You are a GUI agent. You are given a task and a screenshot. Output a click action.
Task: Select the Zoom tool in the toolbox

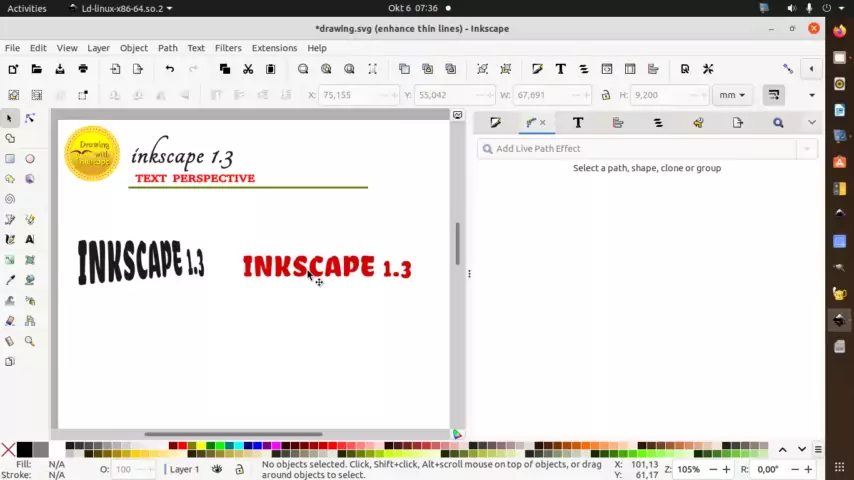pyautogui.click(x=29, y=341)
